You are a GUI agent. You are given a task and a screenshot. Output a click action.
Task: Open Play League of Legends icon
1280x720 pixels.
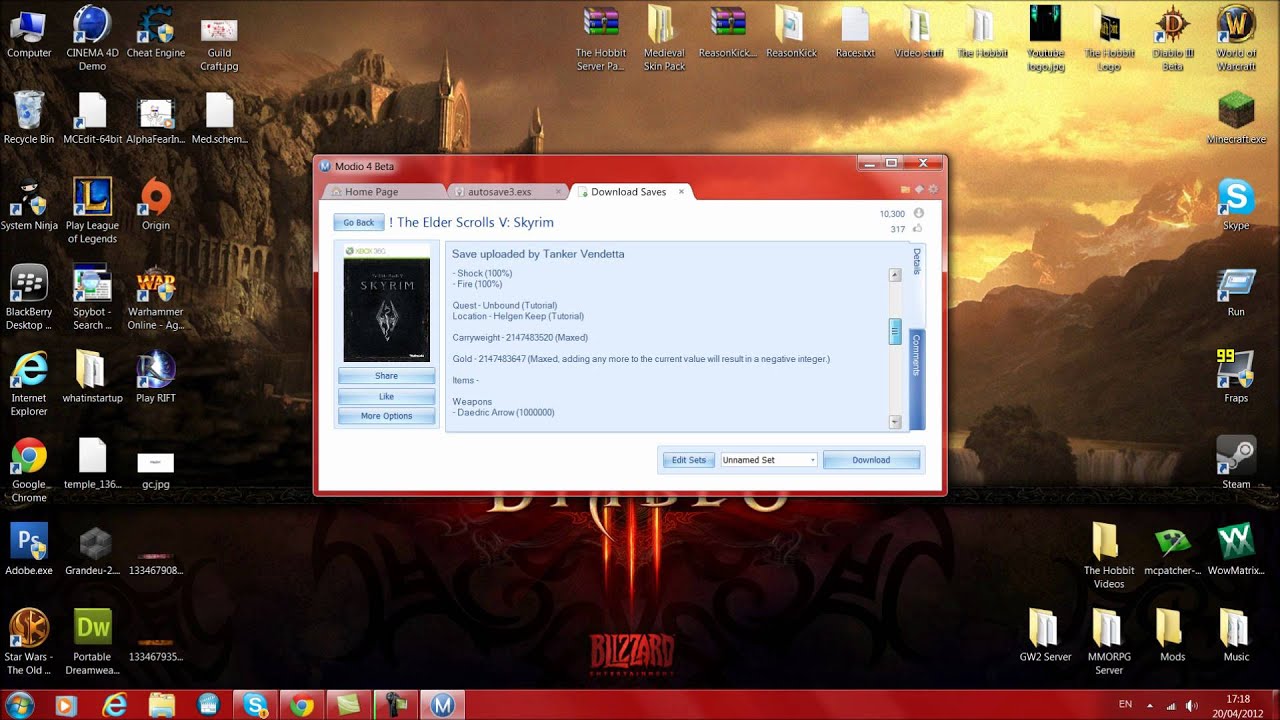[x=92, y=211]
